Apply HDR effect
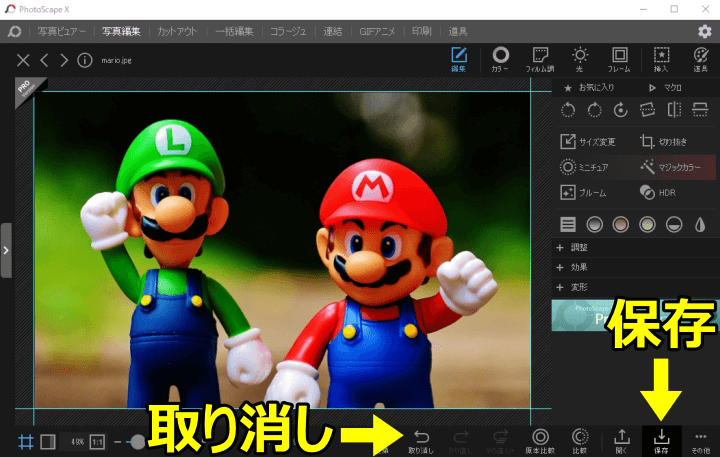This screenshot has height=457, width=720. (x=658, y=192)
